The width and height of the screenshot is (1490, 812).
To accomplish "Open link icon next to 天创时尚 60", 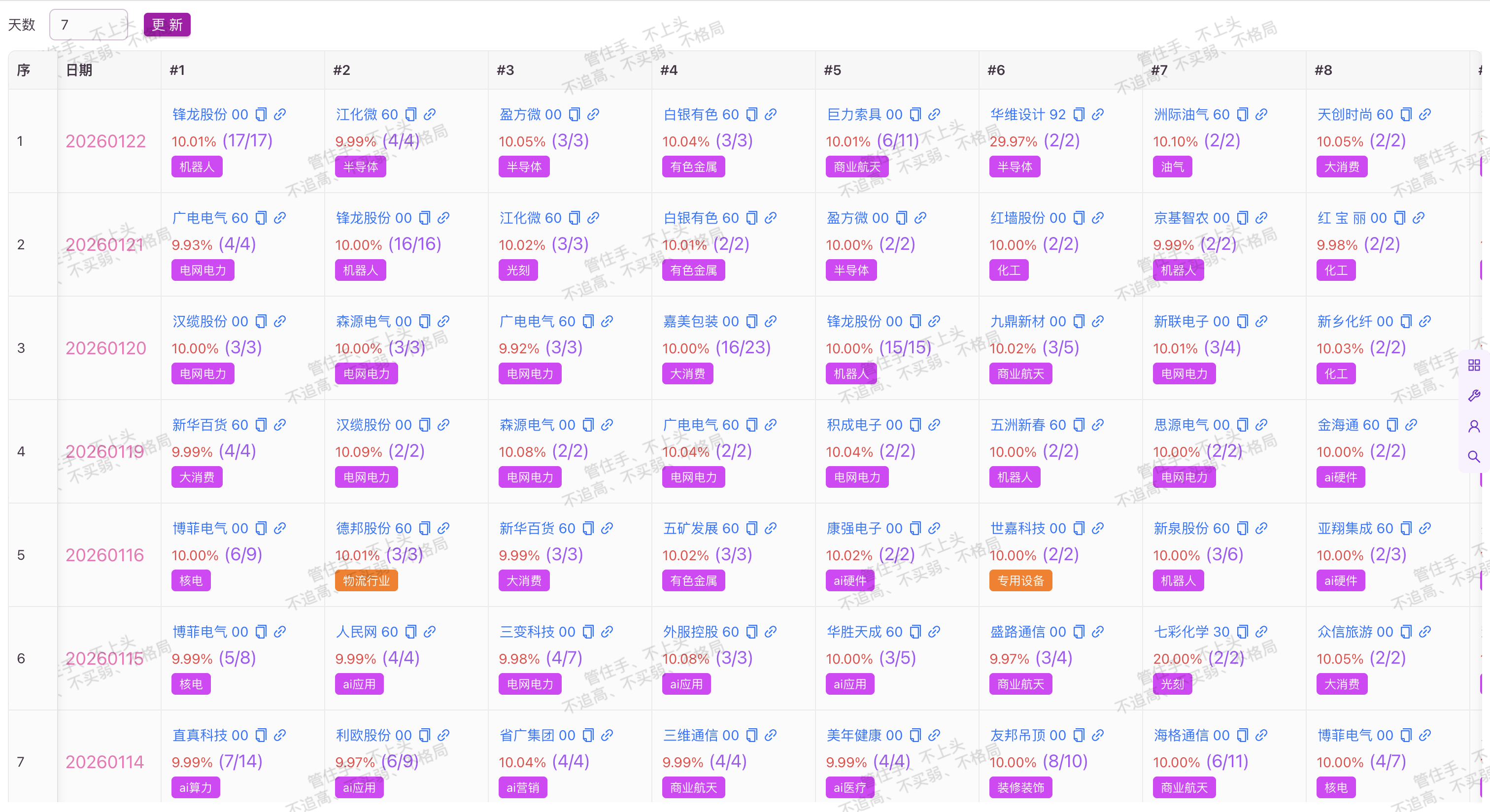I will click(1424, 114).
